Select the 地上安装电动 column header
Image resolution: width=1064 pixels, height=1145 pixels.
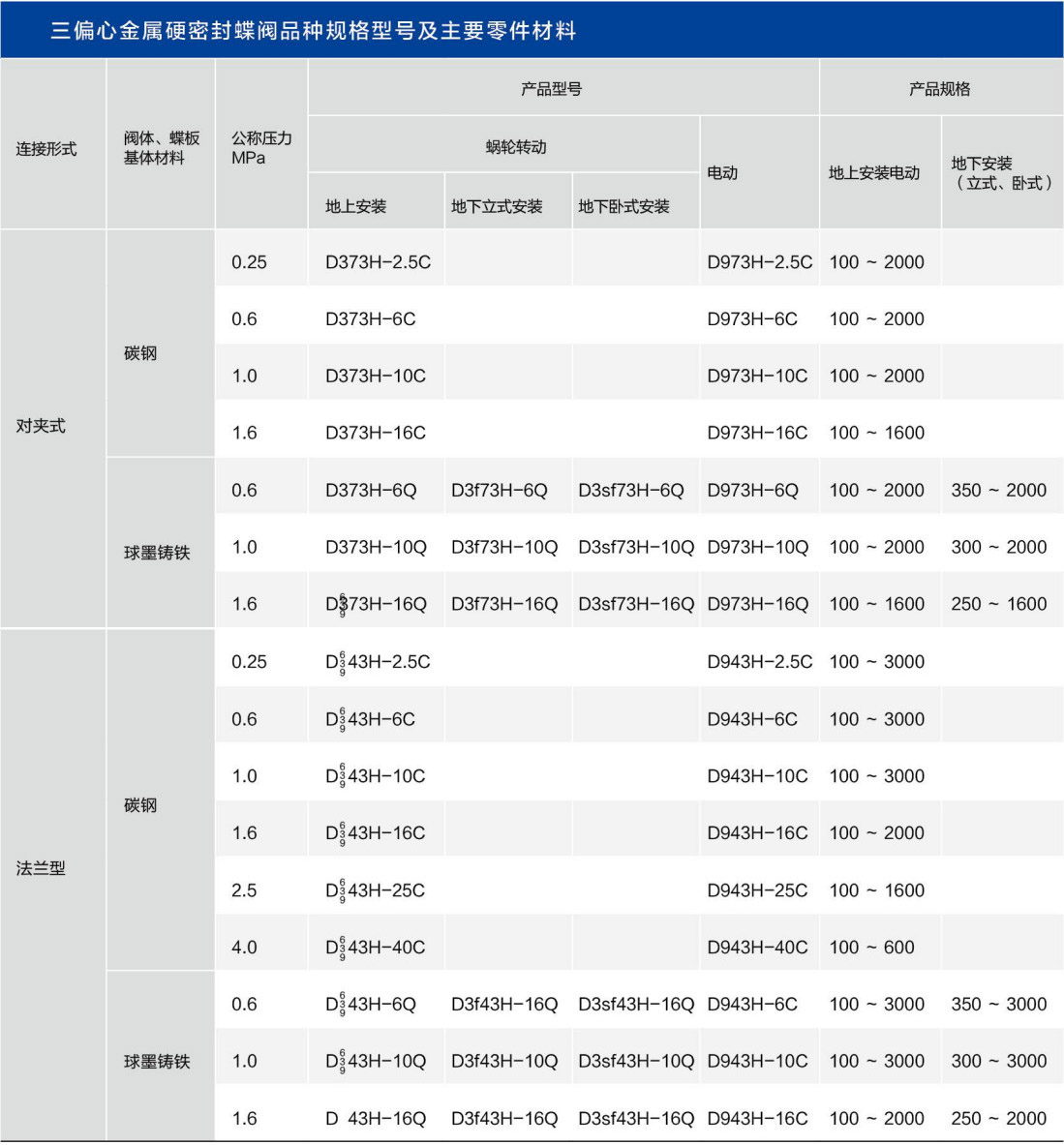pos(874,173)
